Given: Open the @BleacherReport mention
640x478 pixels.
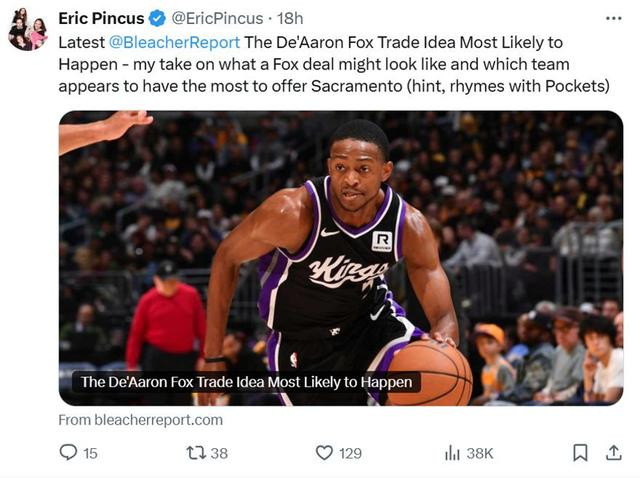Looking at the screenshot, I should click(174, 42).
